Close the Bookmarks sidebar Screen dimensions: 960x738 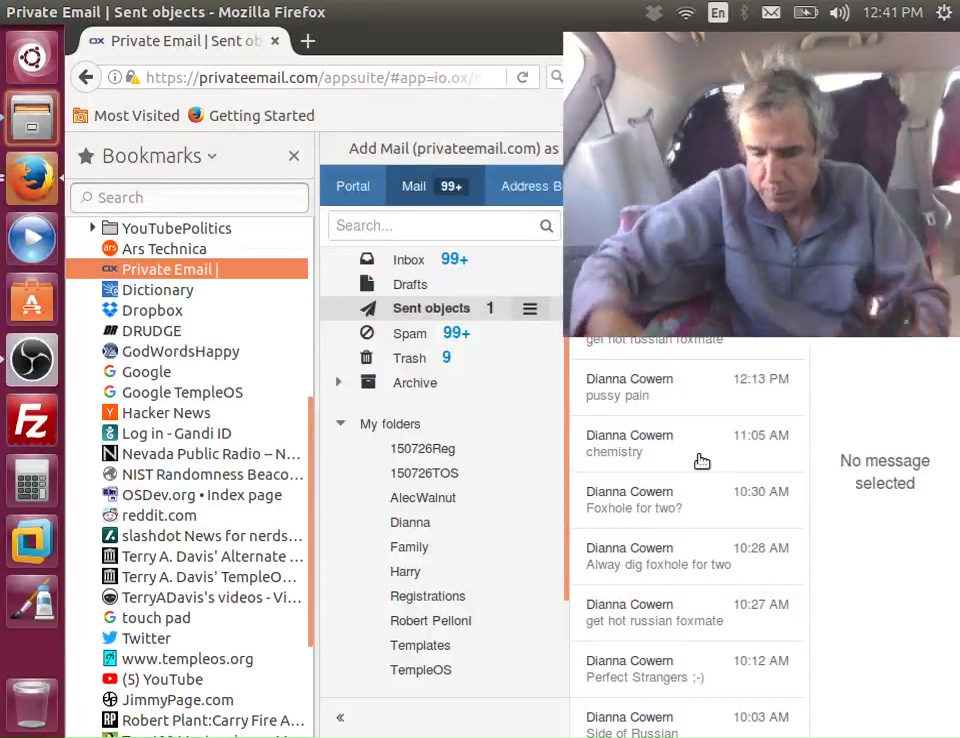pos(294,156)
